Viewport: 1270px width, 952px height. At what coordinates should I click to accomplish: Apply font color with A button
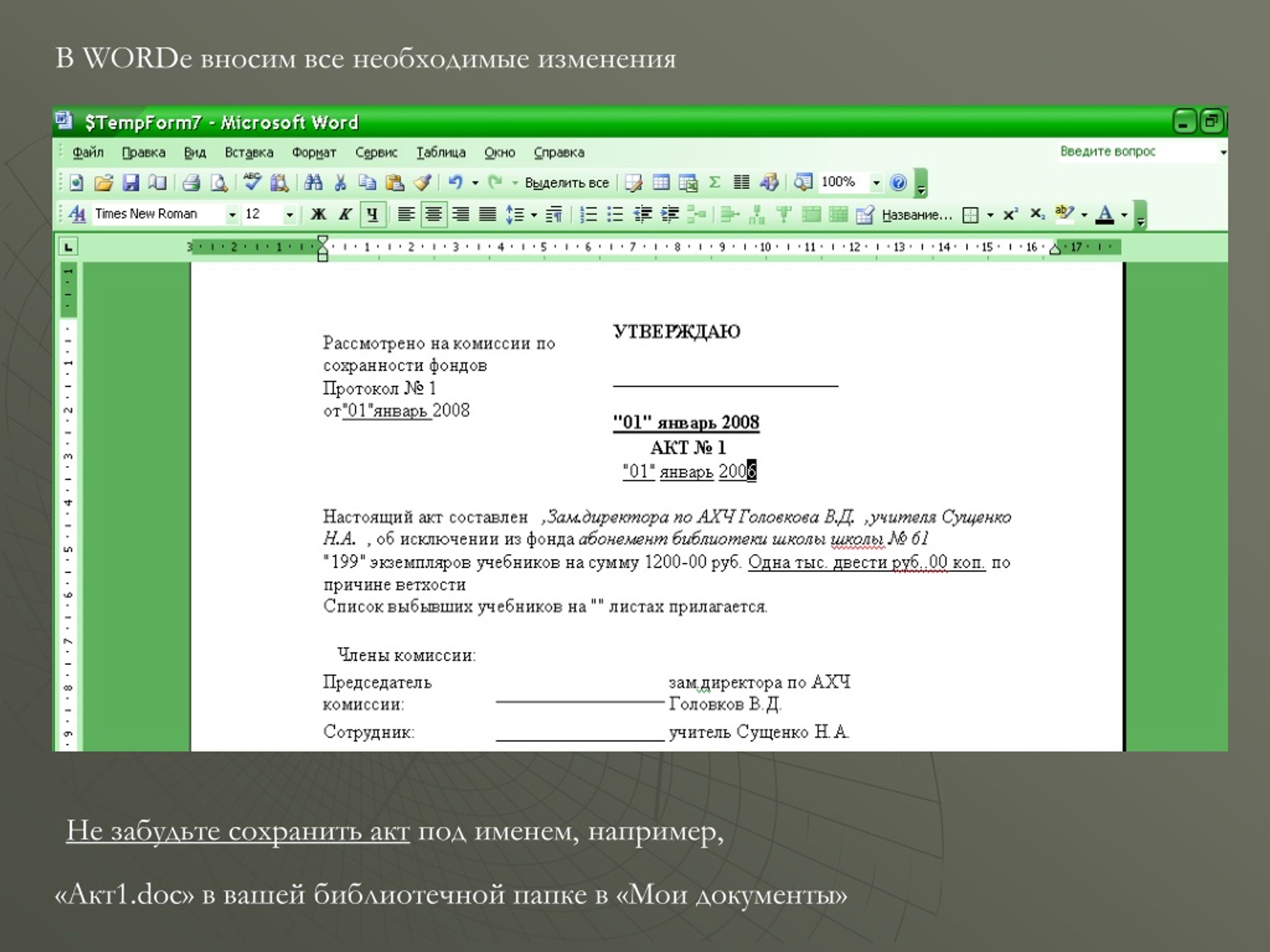pos(1105,215)
